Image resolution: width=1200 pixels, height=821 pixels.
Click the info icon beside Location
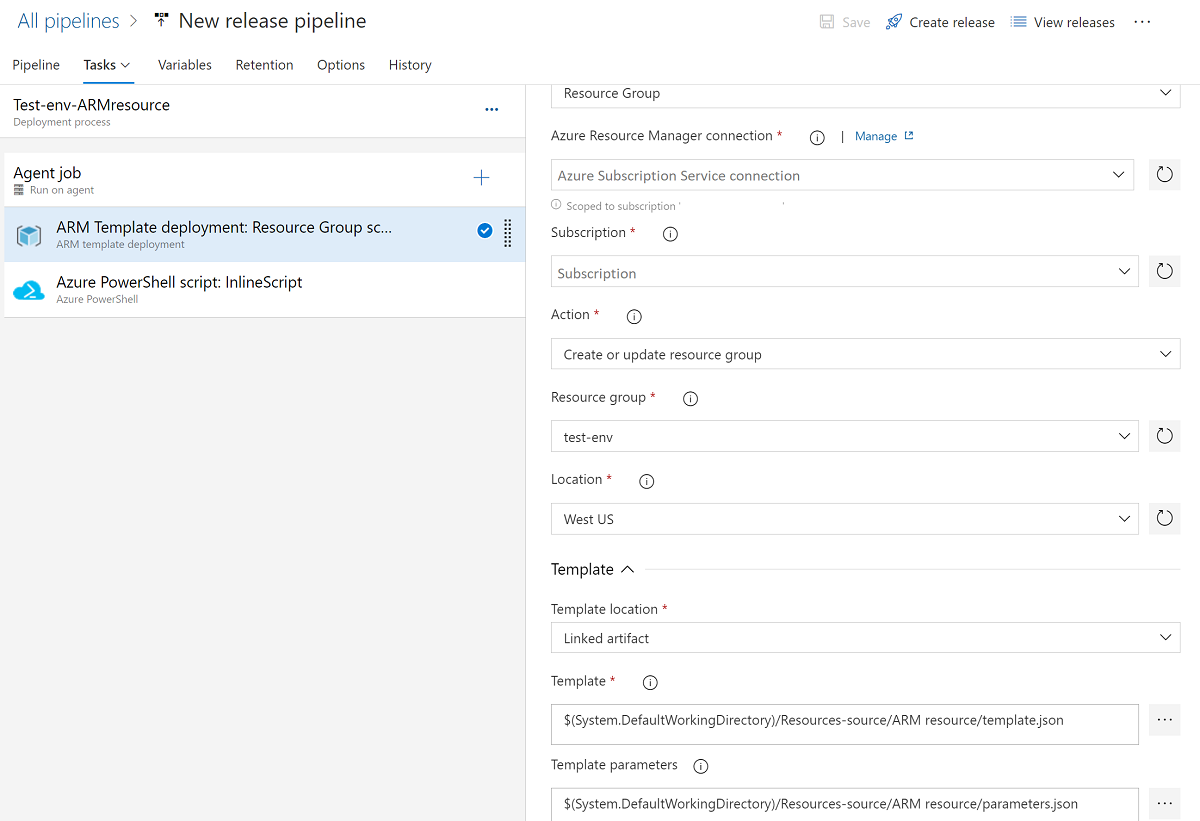(x=646, y=481)
